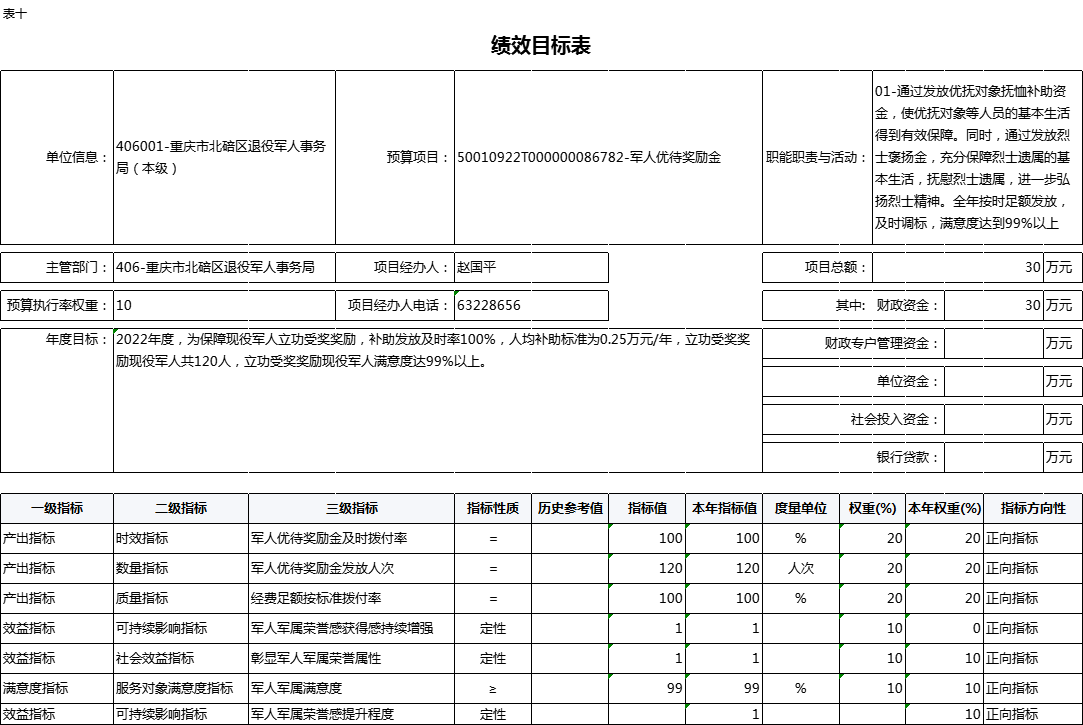
Task: Click the title 绩效目标表
Action: point(541,46)
